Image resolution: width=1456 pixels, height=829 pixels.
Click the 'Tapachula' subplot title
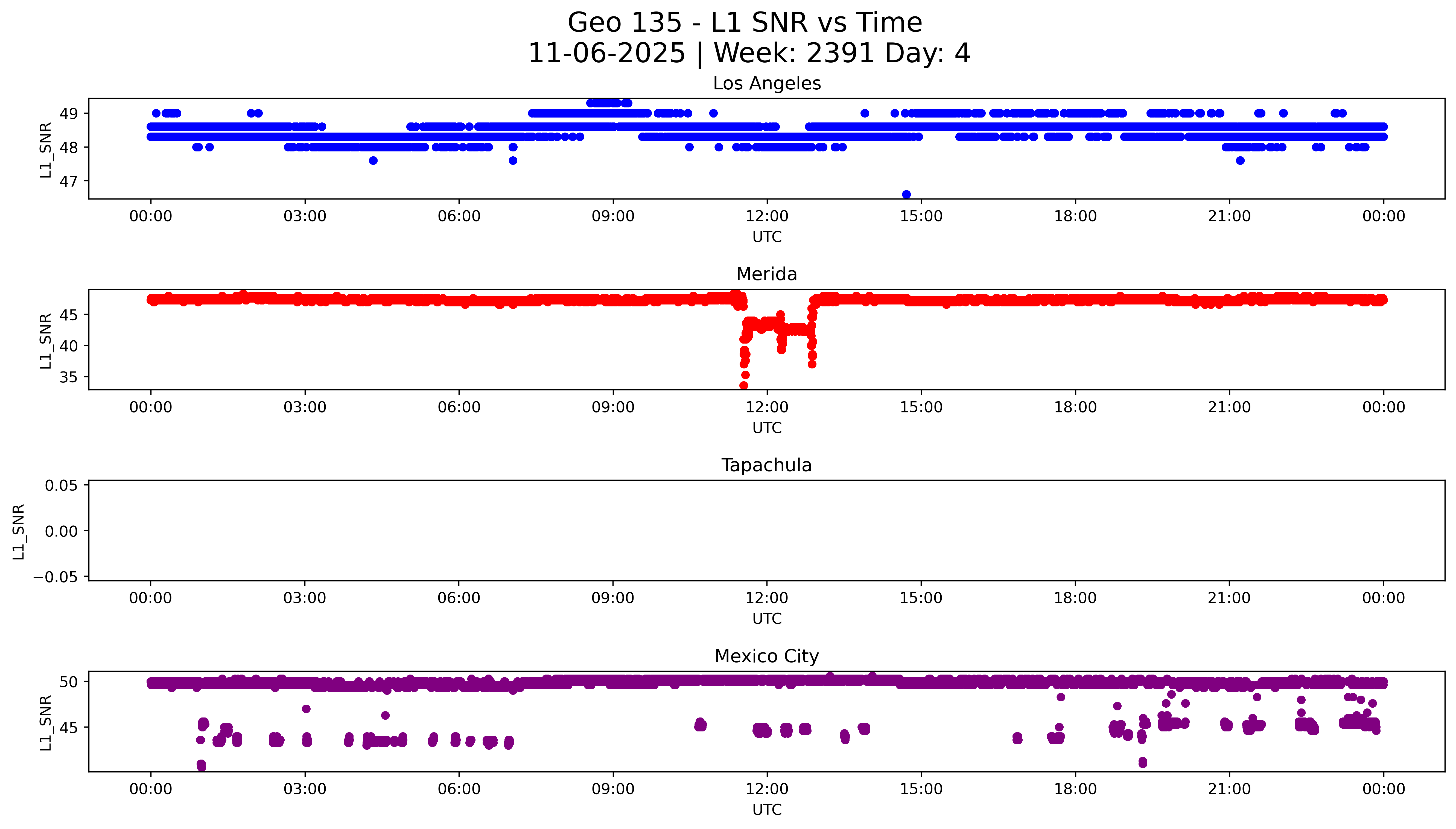(x=766, y=465)
